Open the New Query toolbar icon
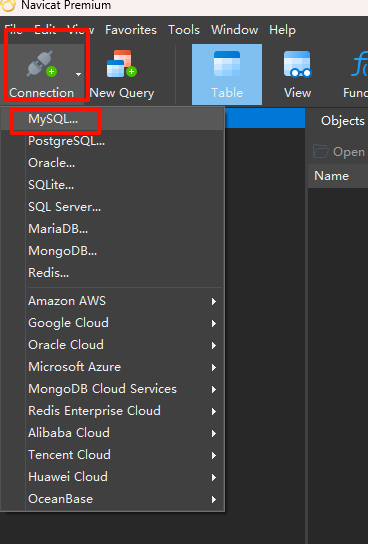Viewport: 368px width, 544px height. [122, 63]
